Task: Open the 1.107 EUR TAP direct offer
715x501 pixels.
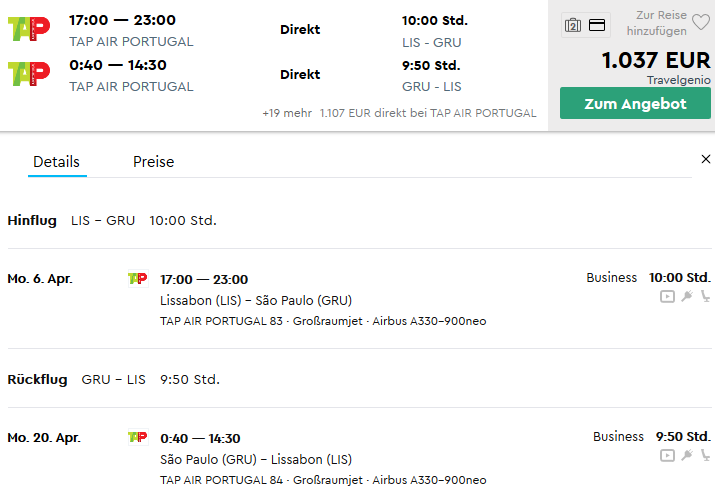Action: pyautogui.click(x=428, y=113)
